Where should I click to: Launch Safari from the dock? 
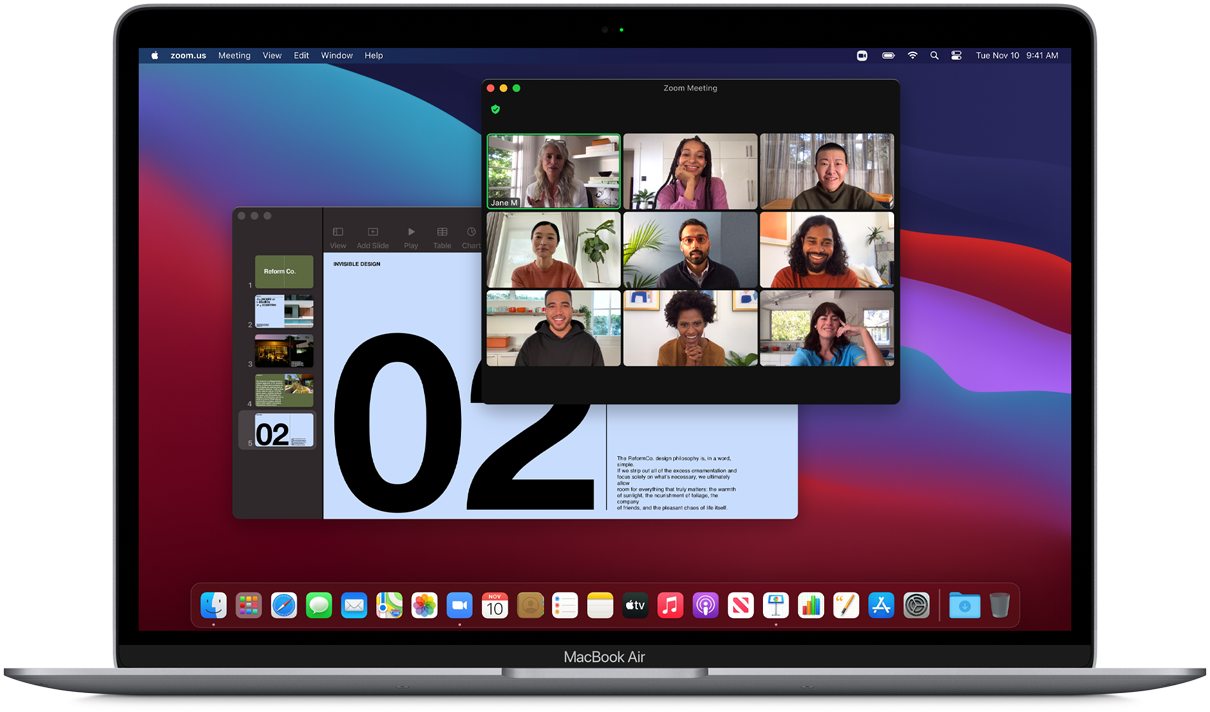click(284, 605)
